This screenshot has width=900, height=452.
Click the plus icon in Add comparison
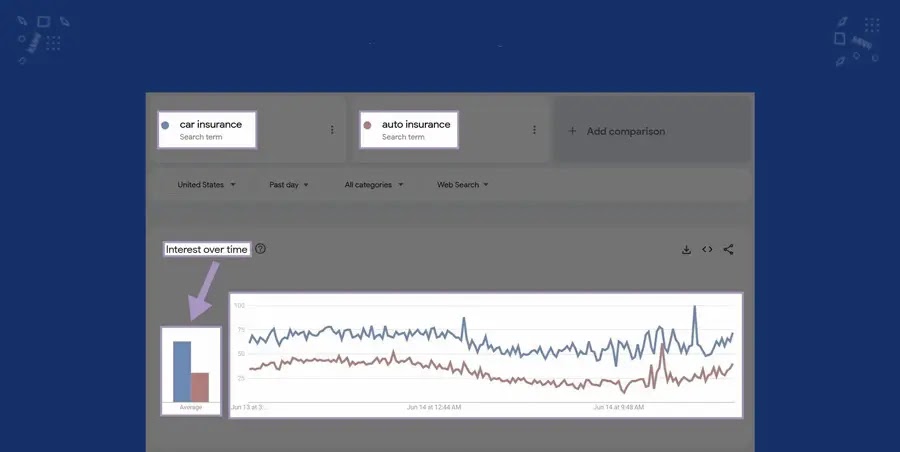[x=572, y=131]
